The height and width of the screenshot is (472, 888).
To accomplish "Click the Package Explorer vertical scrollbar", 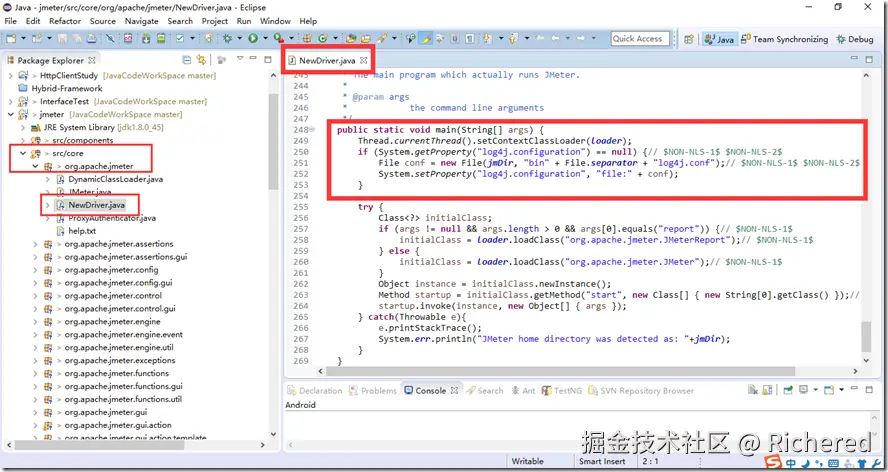I will (x=274, y=142).
